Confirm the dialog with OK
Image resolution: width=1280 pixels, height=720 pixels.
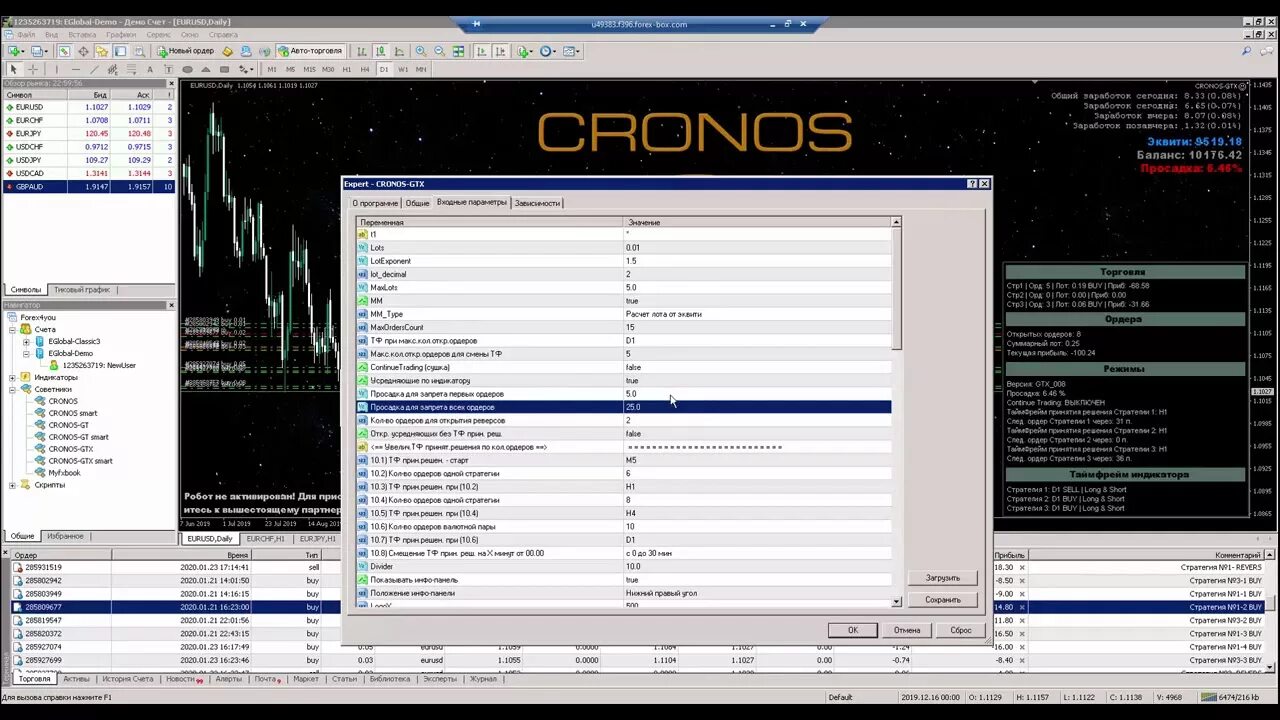853,630
